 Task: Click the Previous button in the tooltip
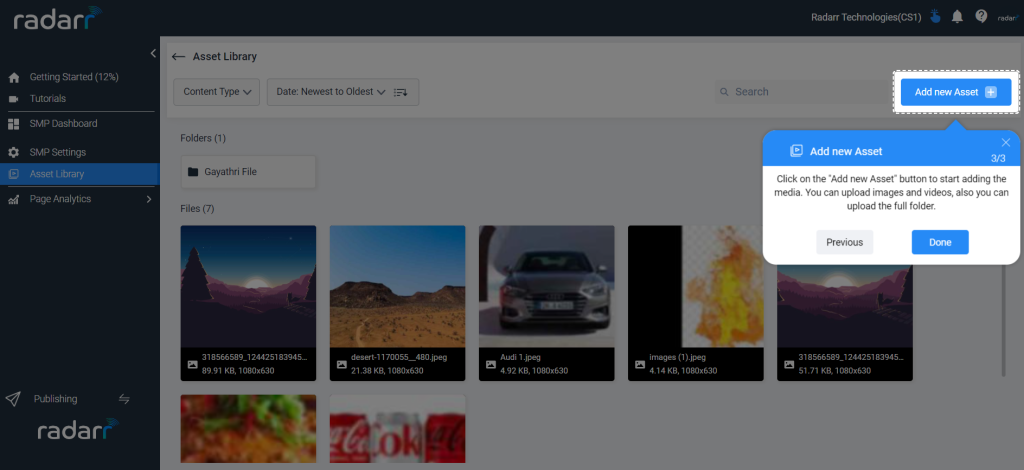point(844,242)
